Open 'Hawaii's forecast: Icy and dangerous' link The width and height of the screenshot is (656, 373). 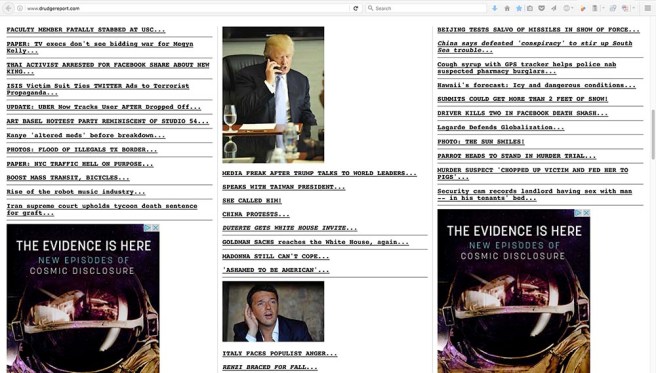click(x=536, y=85)
